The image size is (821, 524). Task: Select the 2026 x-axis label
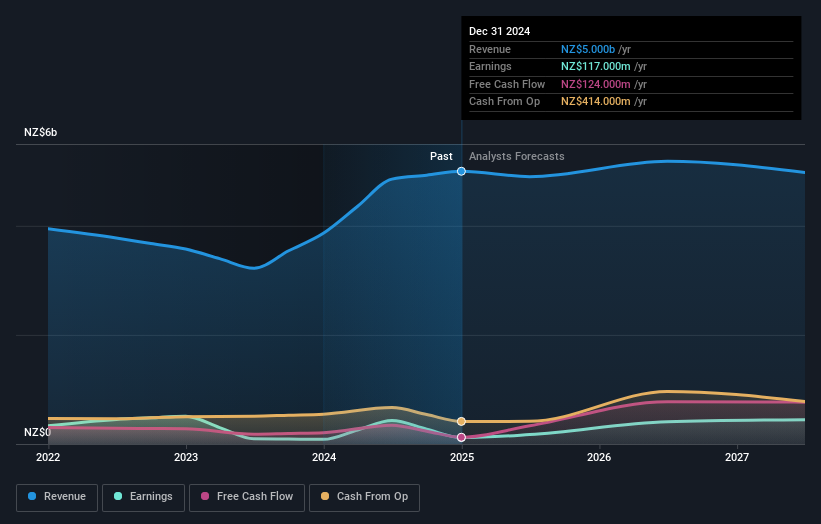pyautogui.click(x=599, y=457)
